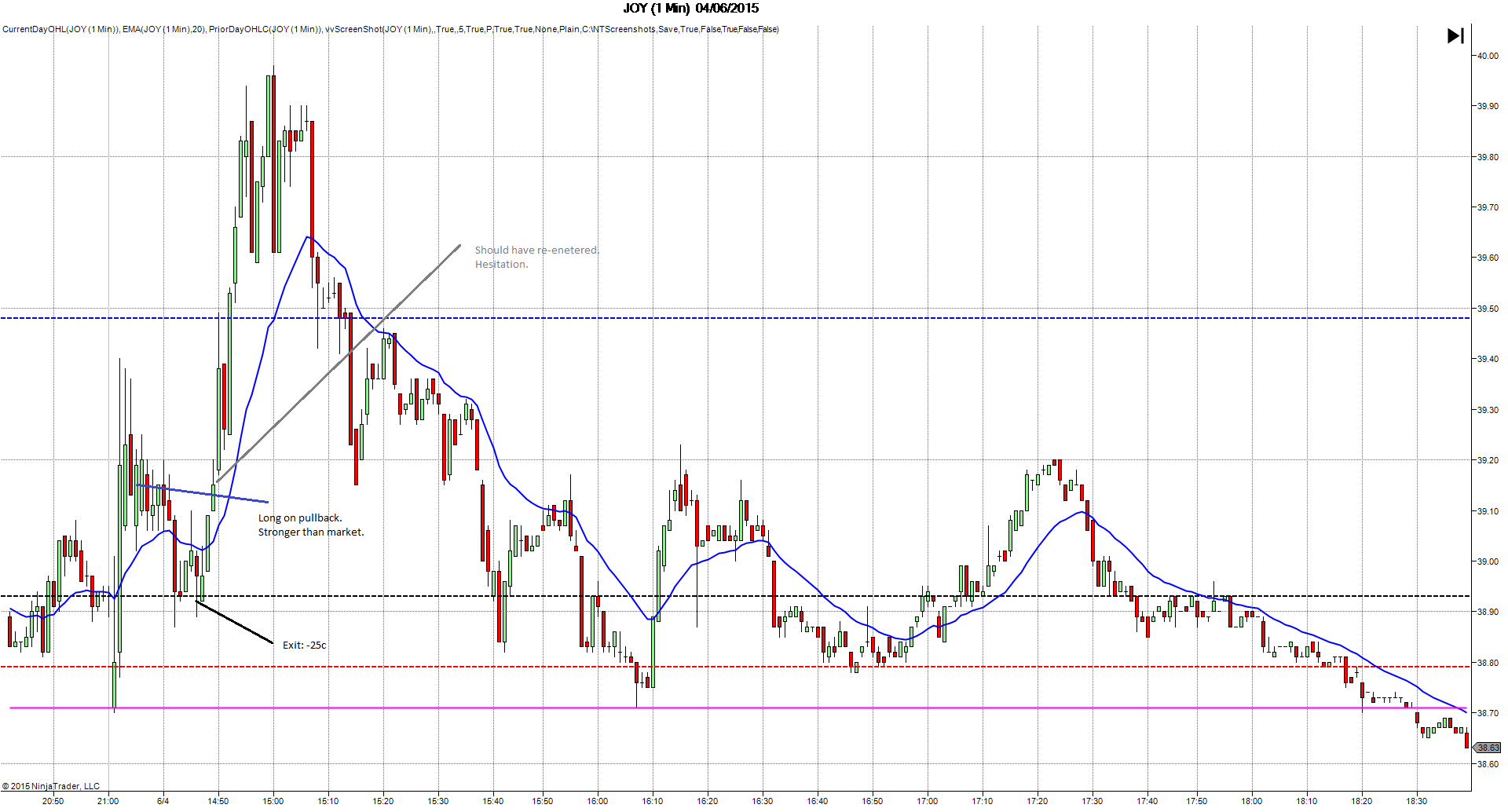Image resolution: width=1508 pixels, height=812 pixels.
Task: Click the 16:50 time axis label
Action: tap(873, 801)
